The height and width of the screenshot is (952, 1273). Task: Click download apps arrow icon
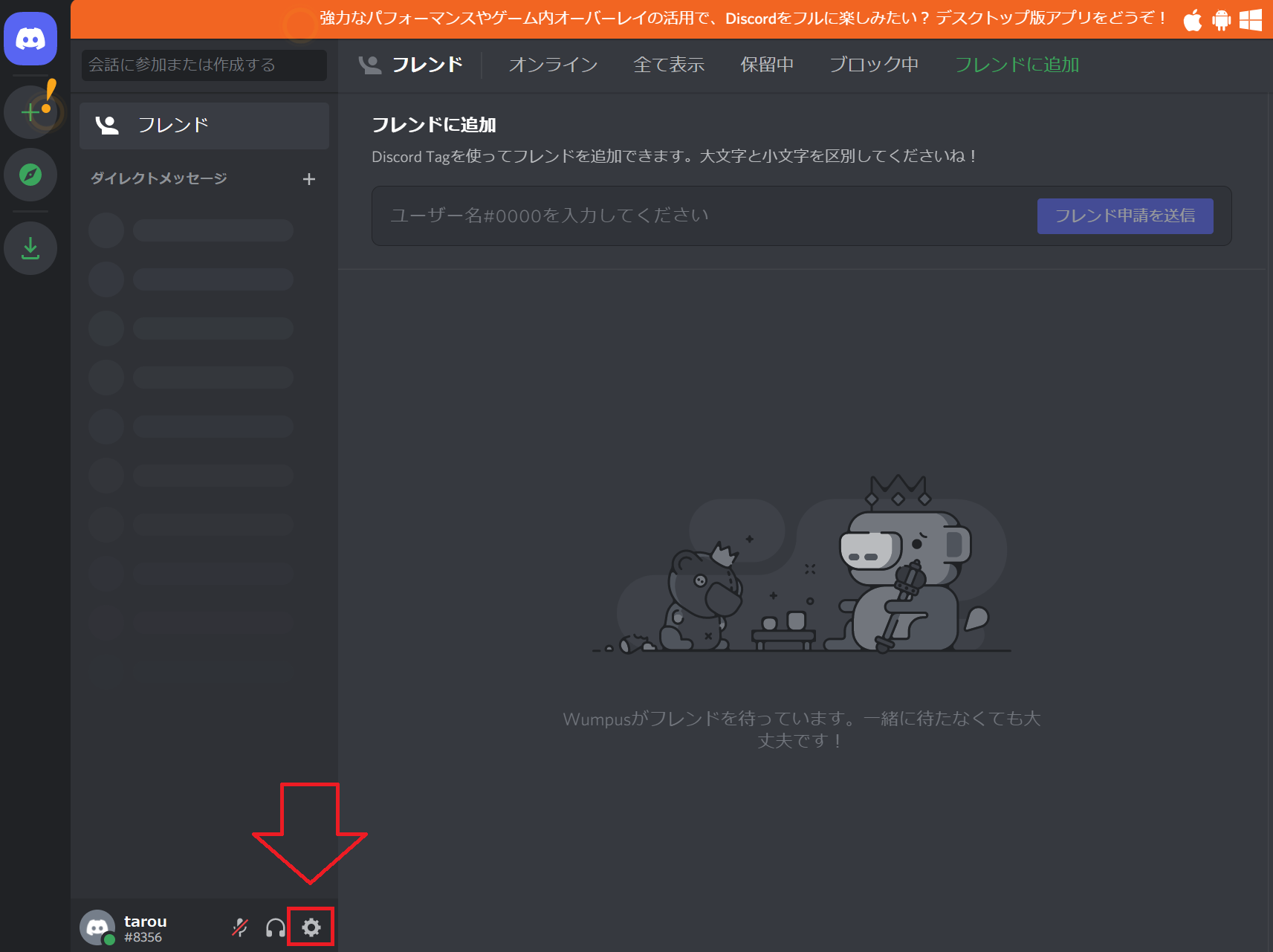click(30, 248)
